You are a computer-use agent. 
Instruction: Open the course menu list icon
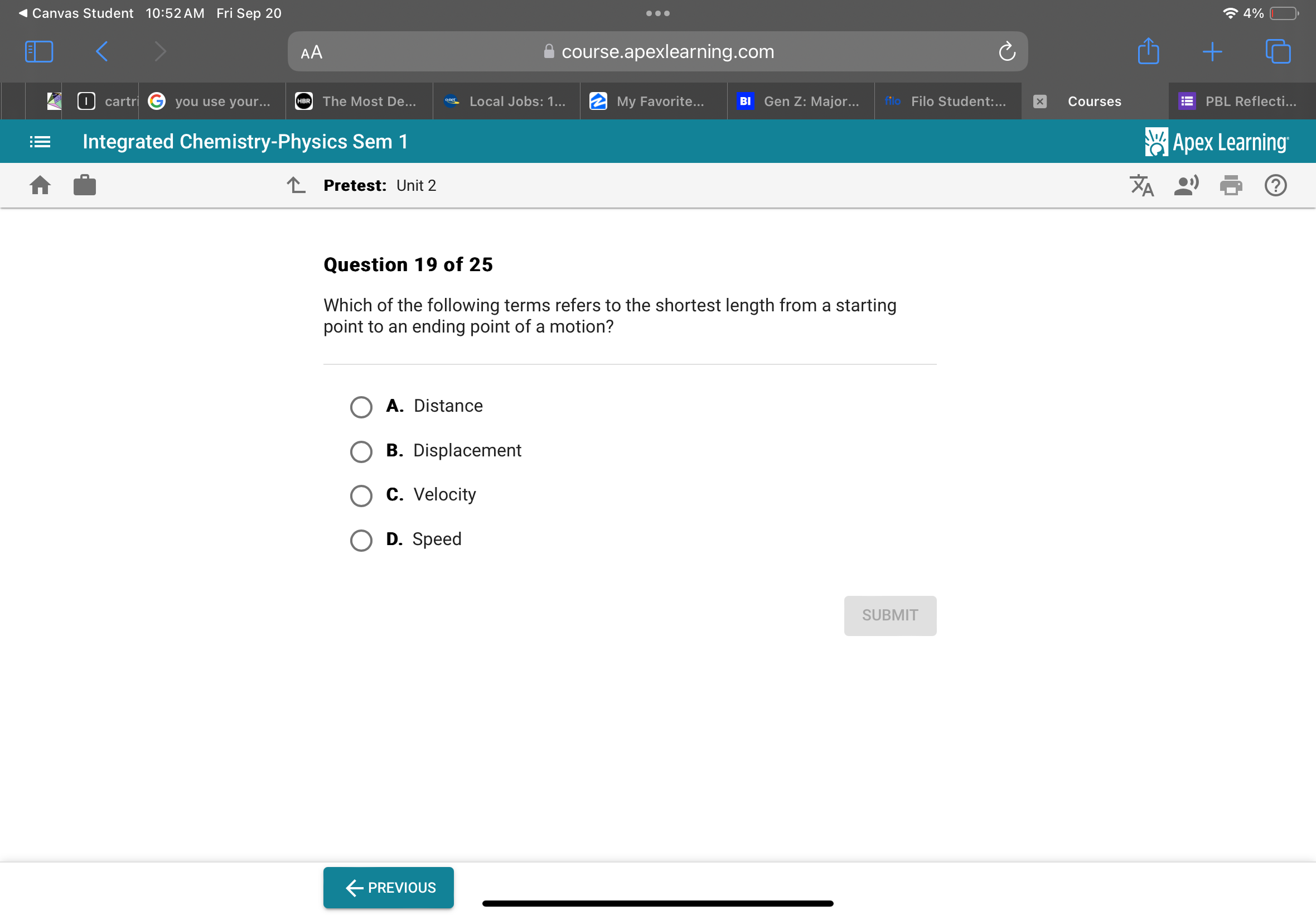click(40, 142)
